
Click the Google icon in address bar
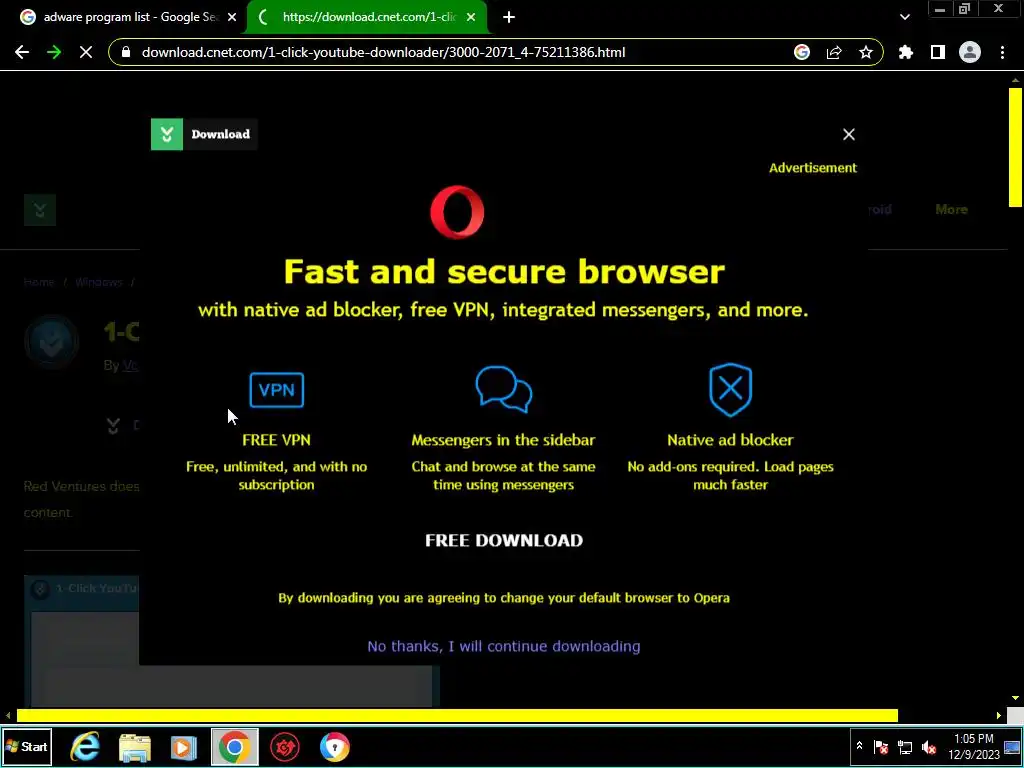pos(802,52)
